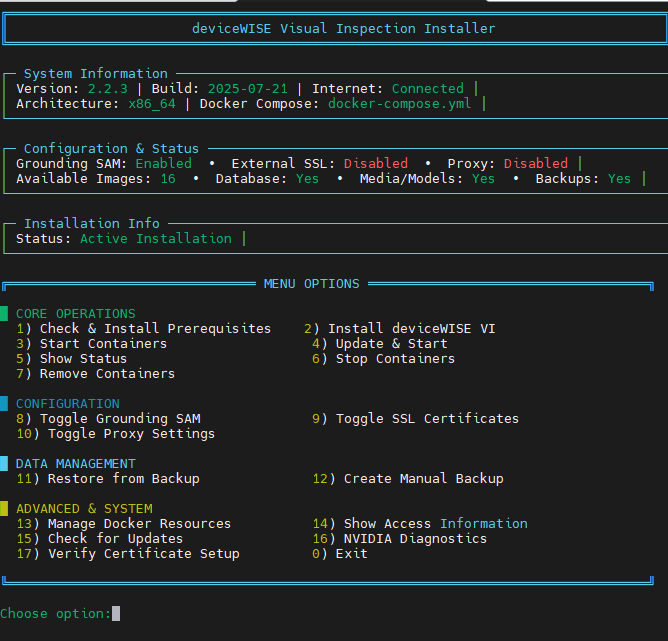Open the Show Status option

(x=71, y=359)
